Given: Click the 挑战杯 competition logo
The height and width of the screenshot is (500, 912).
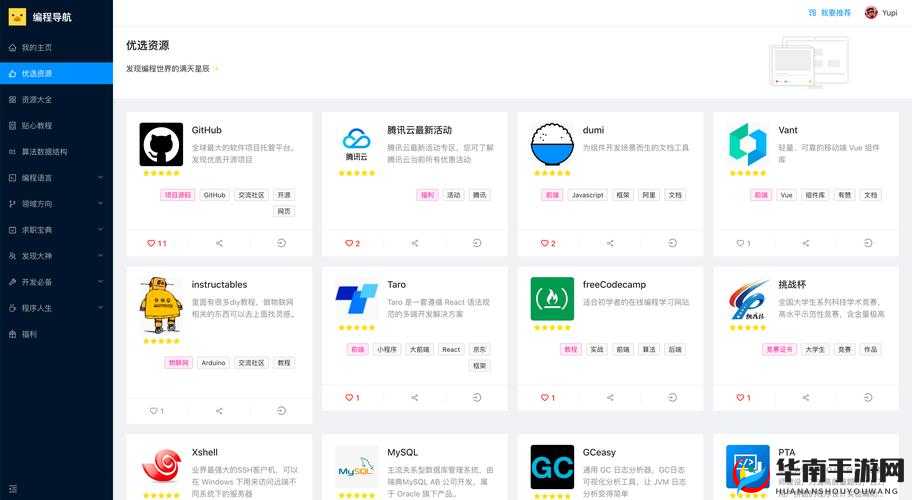Looking at the screenshot, I should tap(748, 300).
